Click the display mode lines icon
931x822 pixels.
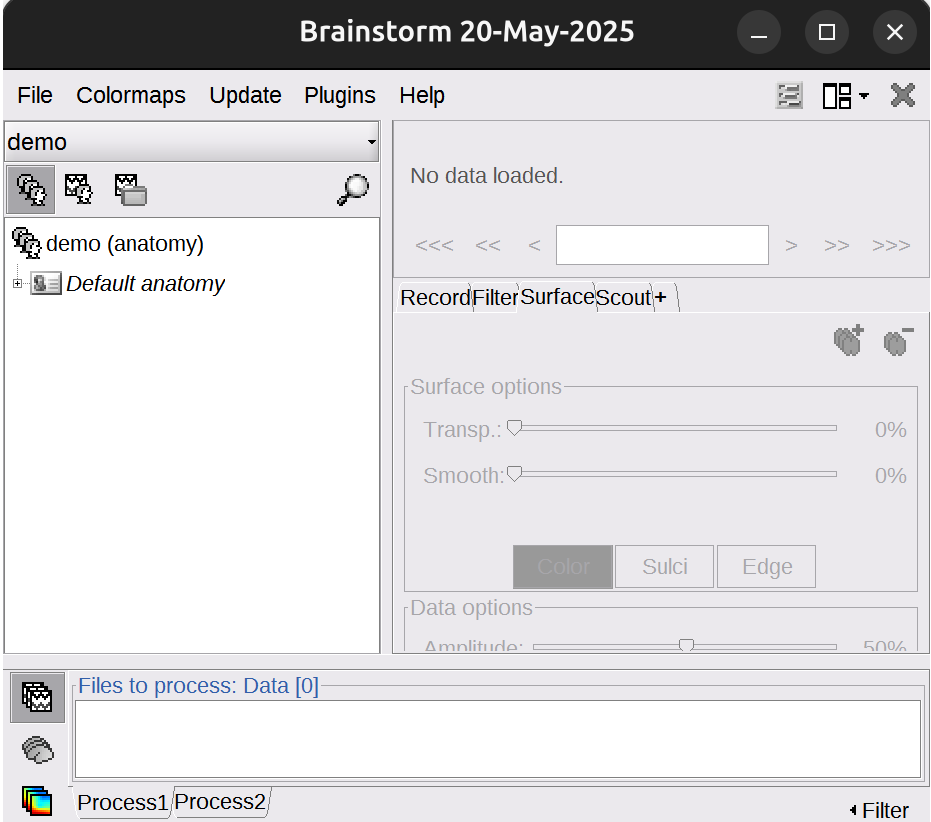[790, 96]
